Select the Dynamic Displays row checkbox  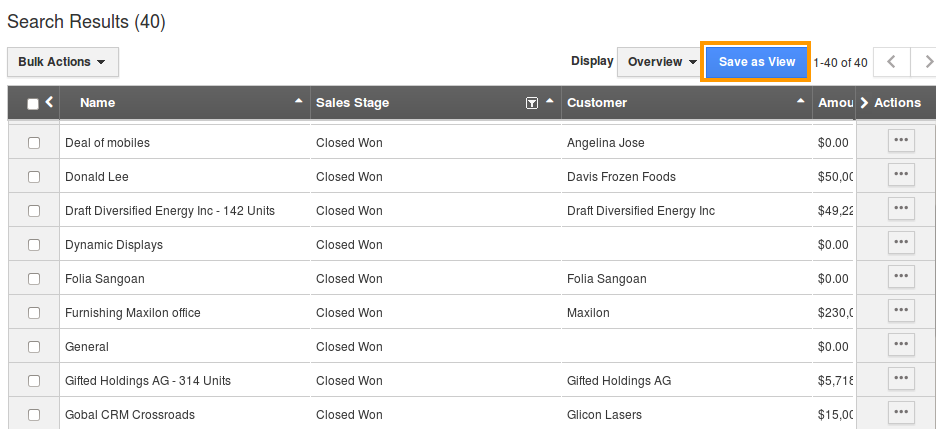[34, 245]
